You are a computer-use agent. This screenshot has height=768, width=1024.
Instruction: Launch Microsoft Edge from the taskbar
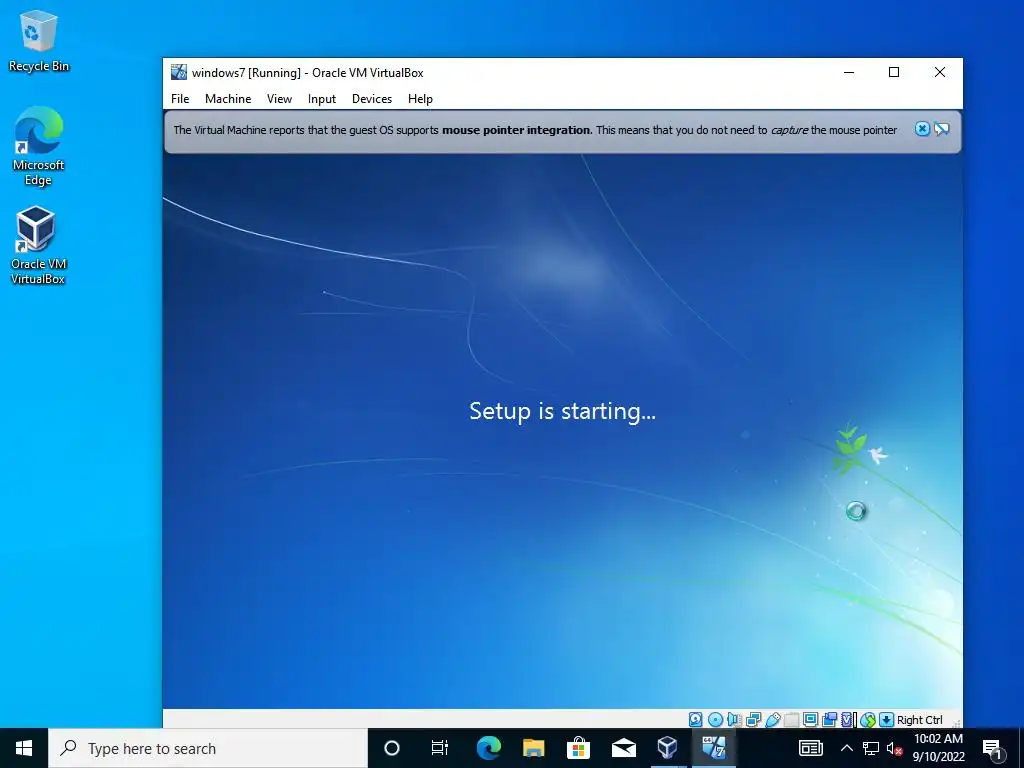(488, 748)
